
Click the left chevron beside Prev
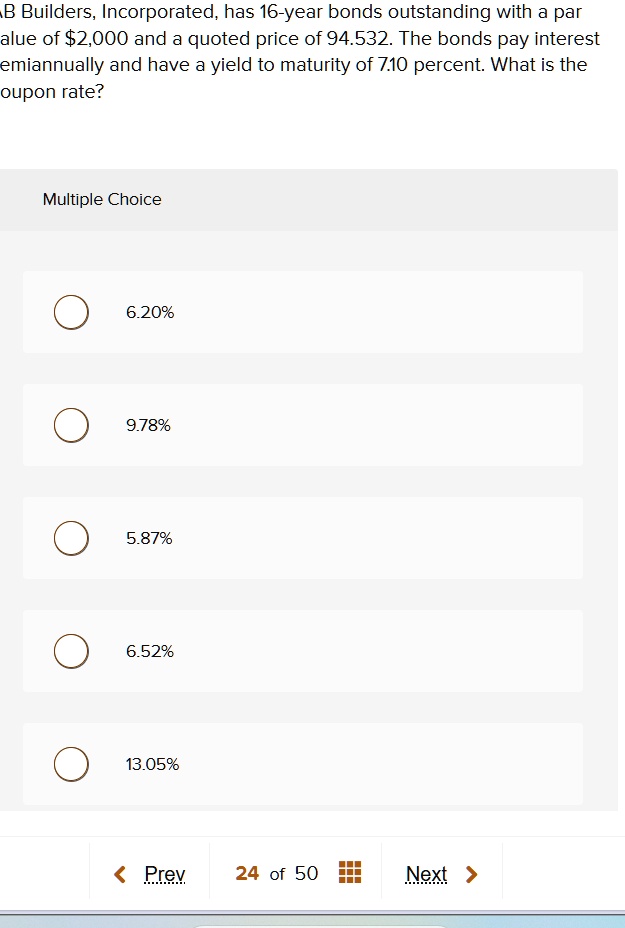point(120,874)
